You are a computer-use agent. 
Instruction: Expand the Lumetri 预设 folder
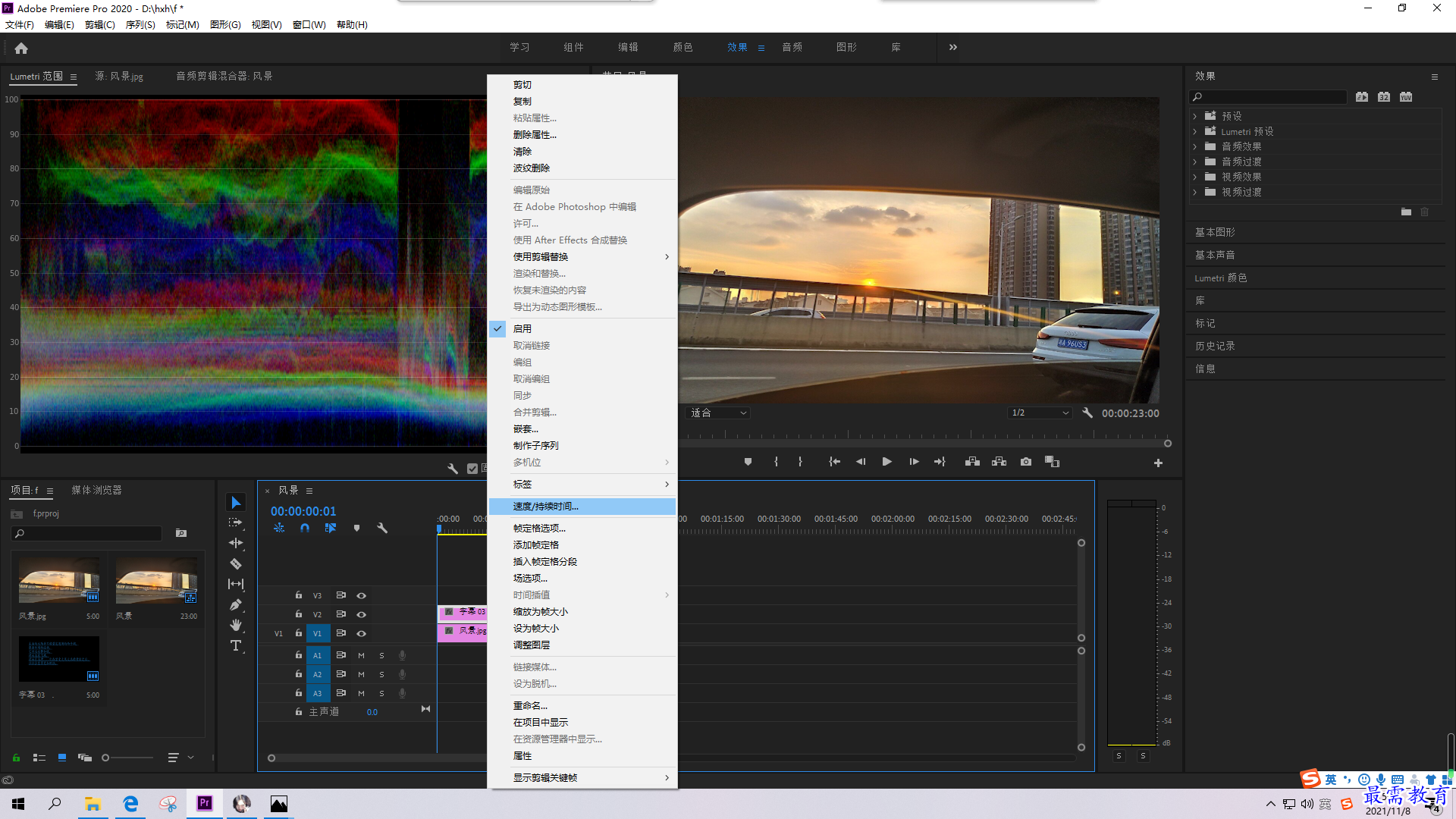[x=1195, y=131]
